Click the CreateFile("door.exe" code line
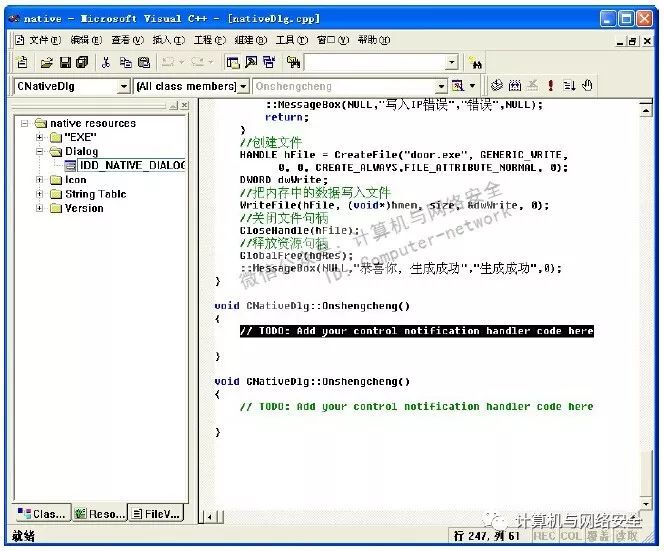The height and width of the screenshot is (551, 664). (x=404, y=155)
